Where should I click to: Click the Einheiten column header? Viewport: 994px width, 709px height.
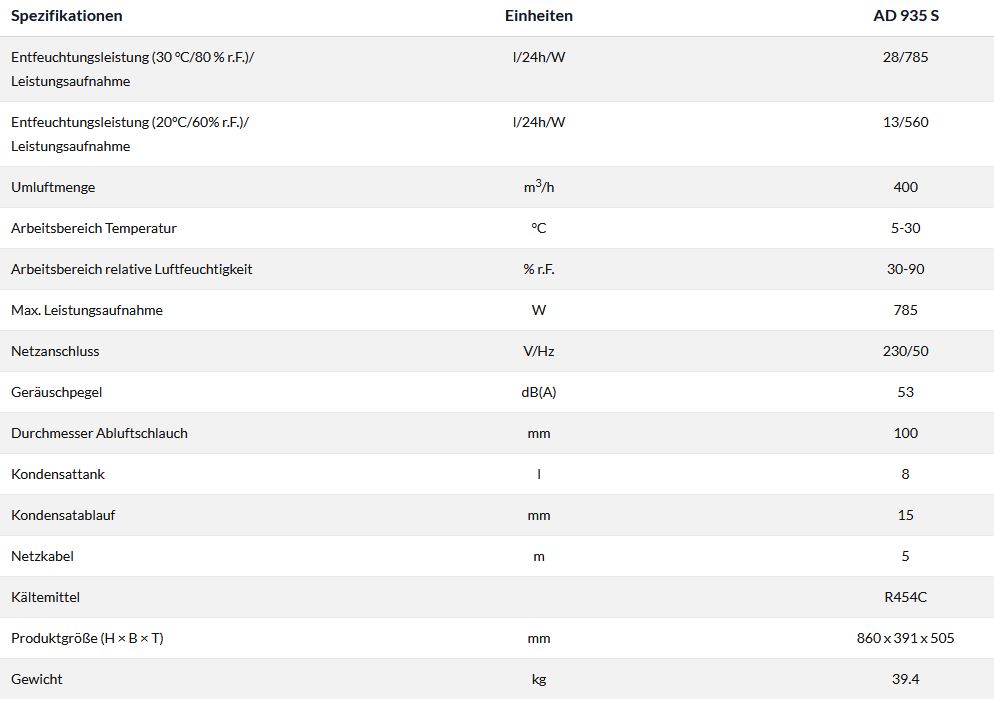pos(539,16)
